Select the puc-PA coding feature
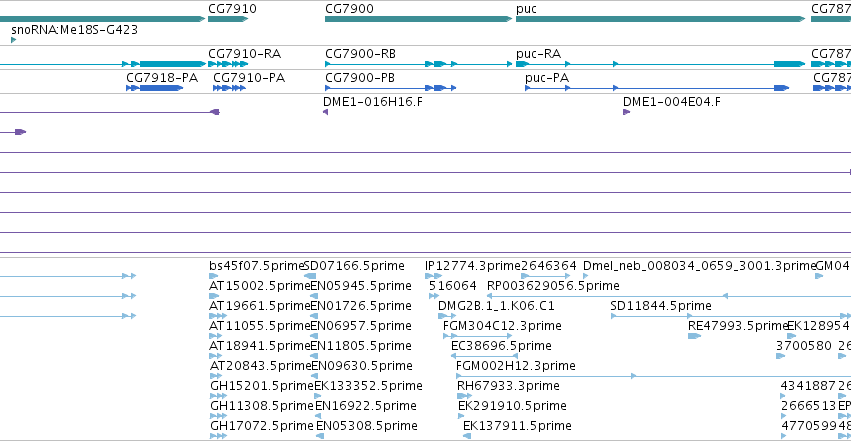Image resolution: width=851 pixels, height=441 pixels. tap(657, 88)
